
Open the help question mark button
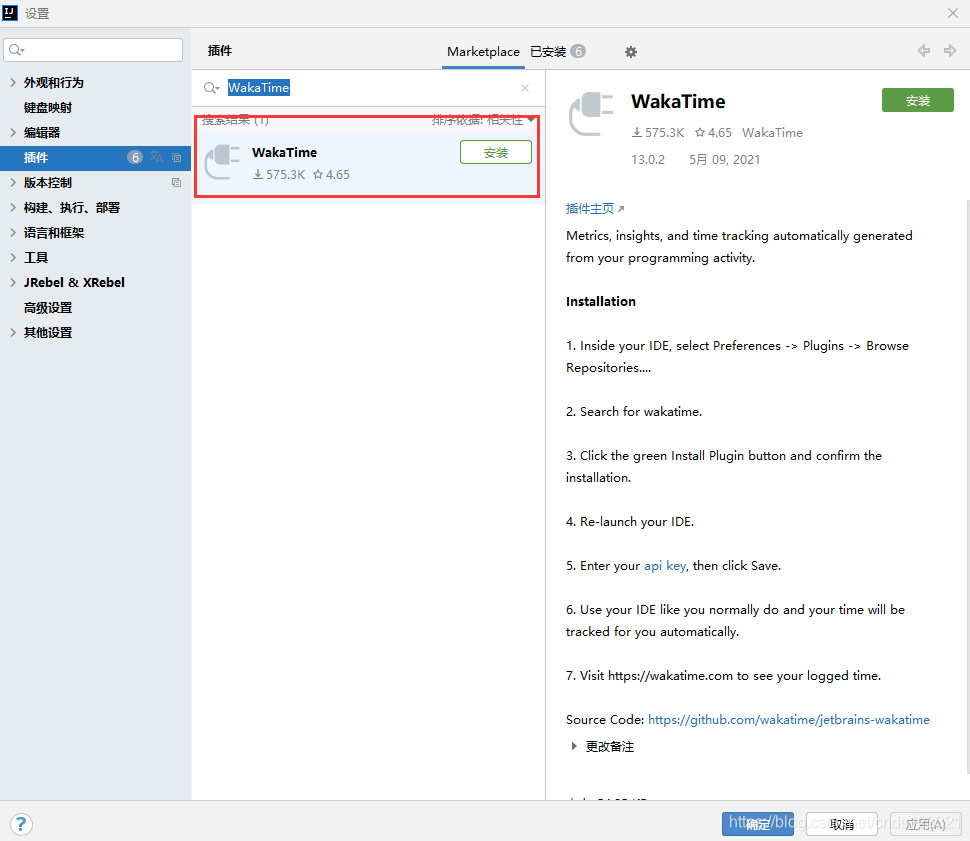click(x=21, y=824)
